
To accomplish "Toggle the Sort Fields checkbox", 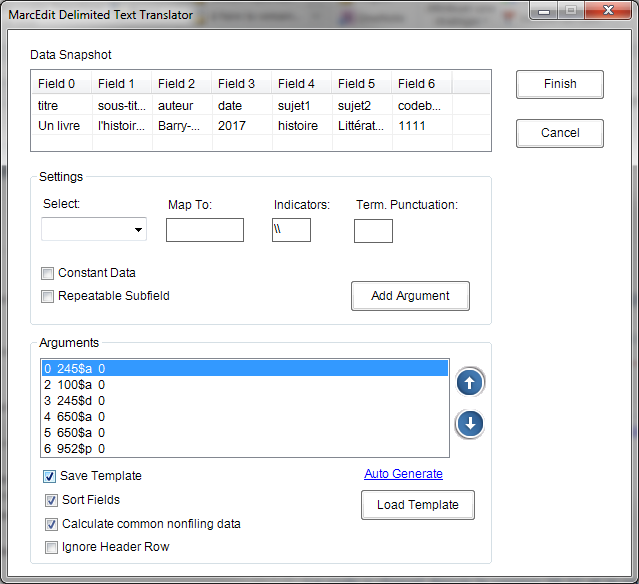I will 51,500.
